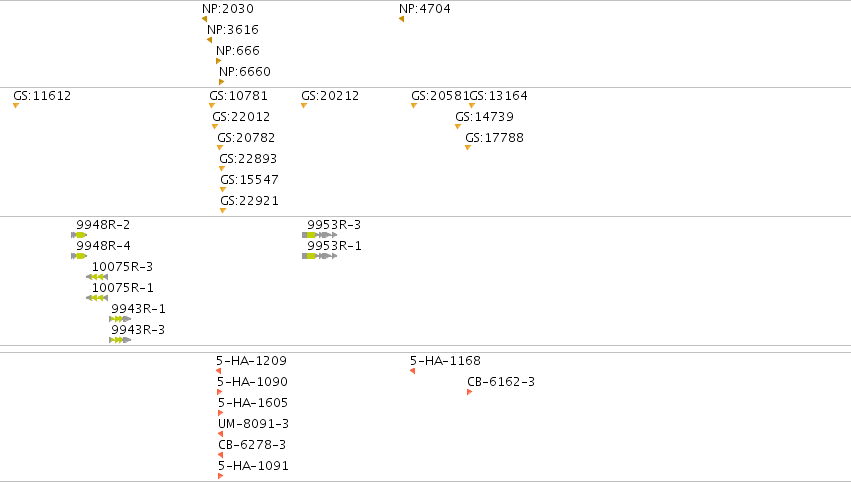This screenshot has height=482, width=851.
Task: Open the NP:4704 label
Action: (425, 9)
